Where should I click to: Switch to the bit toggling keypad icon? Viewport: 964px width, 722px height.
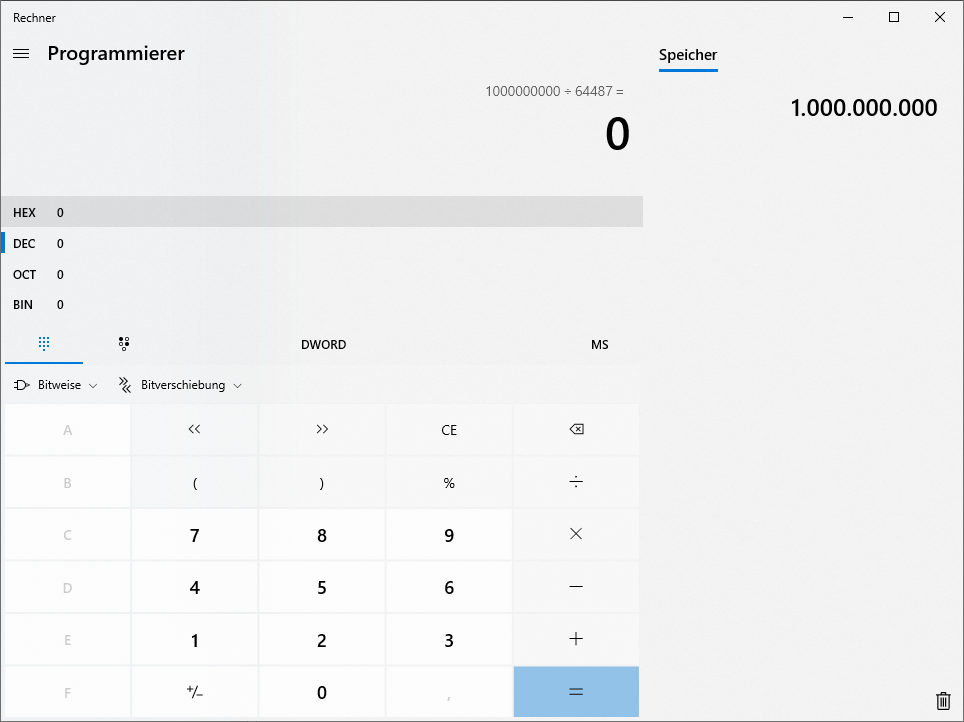point(124,344)
